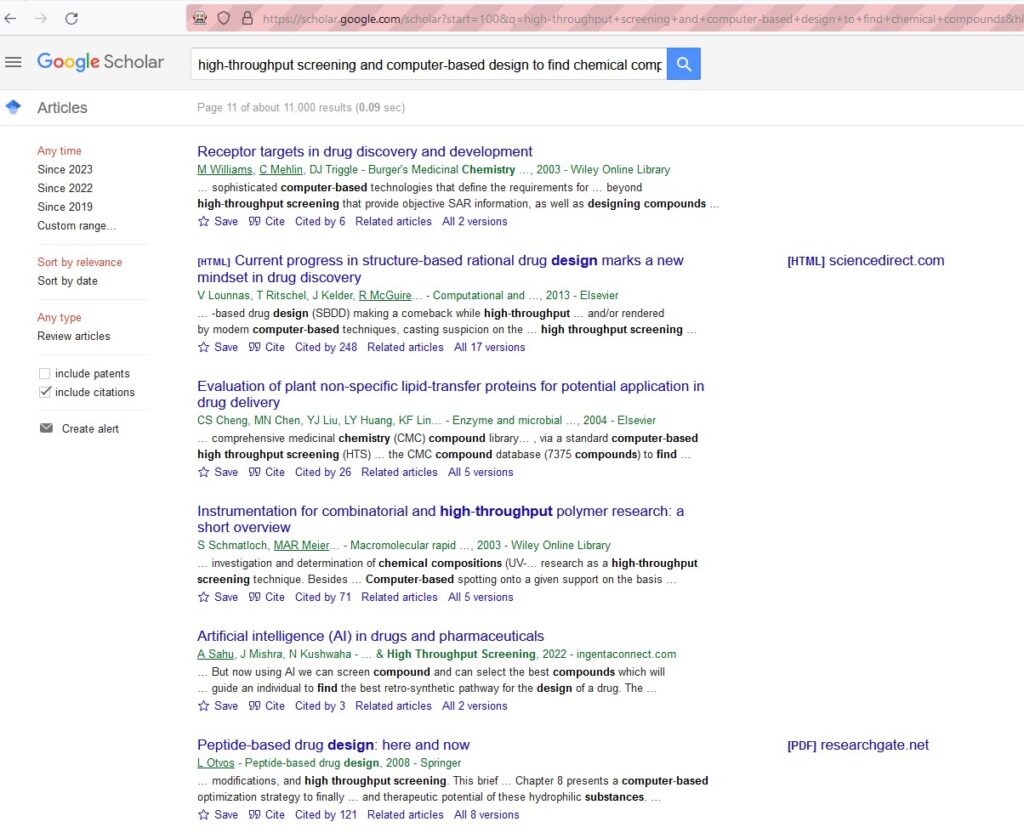Screen dimensions: 1024x833
Task: Open Custom range date filter
Action: pos(76,226)
